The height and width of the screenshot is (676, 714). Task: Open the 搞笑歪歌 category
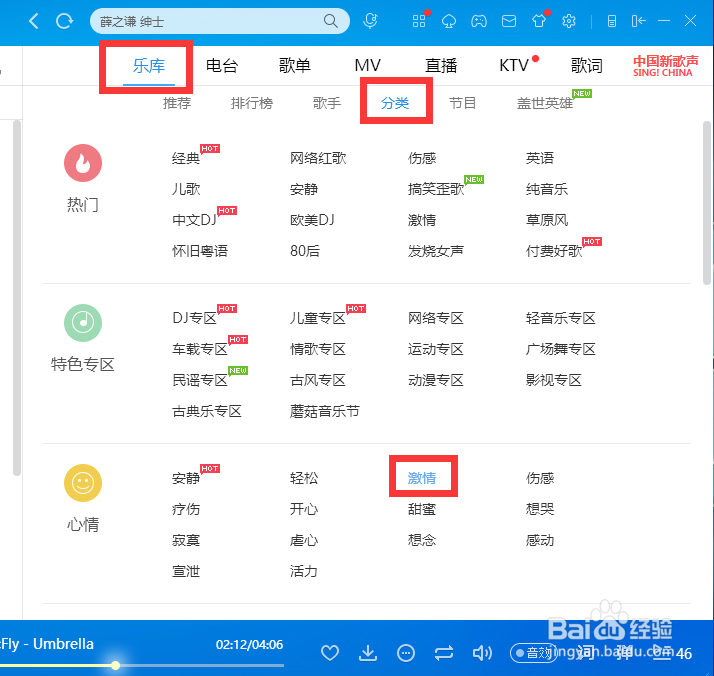(x=436, y=189)
